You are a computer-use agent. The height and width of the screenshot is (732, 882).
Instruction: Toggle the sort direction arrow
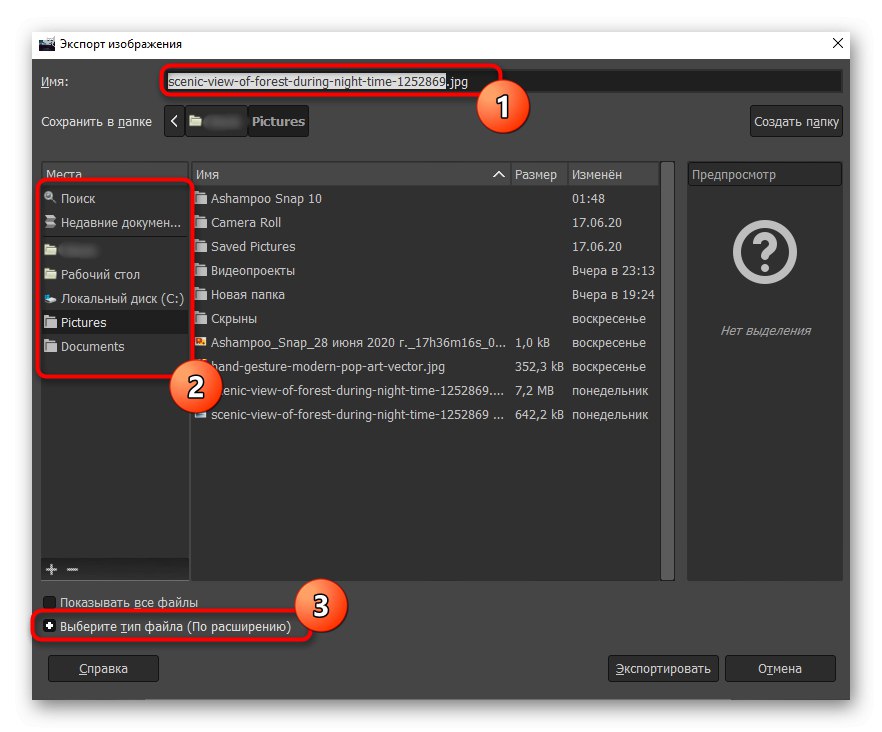coord(498,174)
